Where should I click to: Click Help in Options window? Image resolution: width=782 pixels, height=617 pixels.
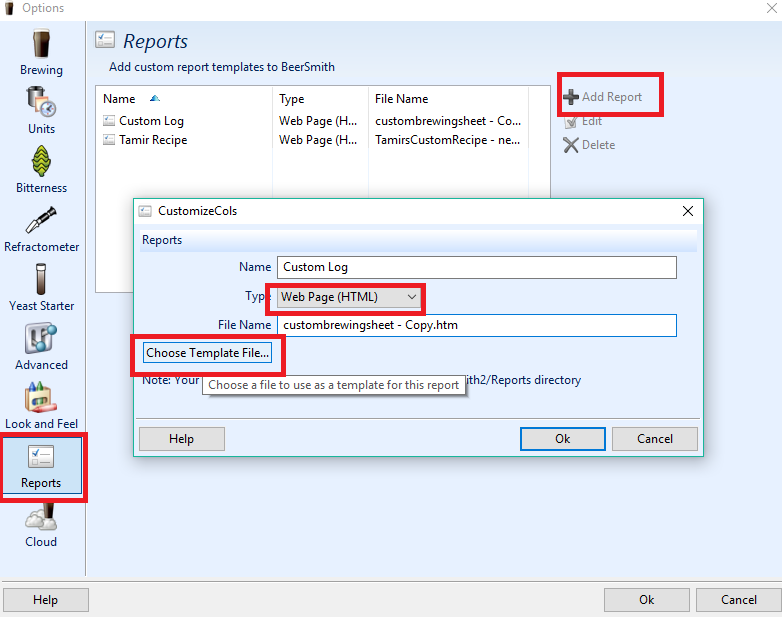(x=45, y=600)
